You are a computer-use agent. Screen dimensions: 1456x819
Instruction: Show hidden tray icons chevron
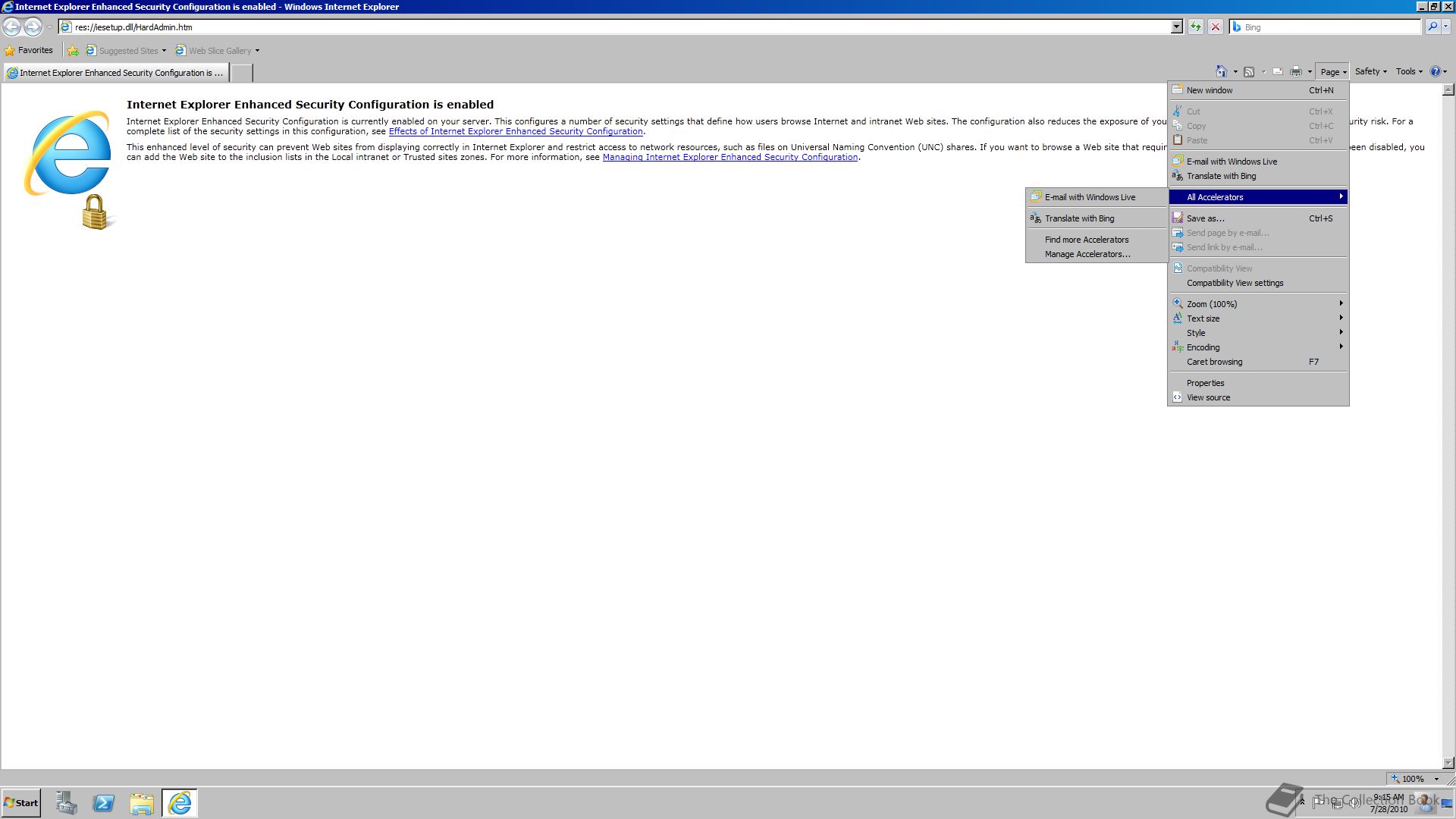pyautogui.click(x=1302, y=802)
